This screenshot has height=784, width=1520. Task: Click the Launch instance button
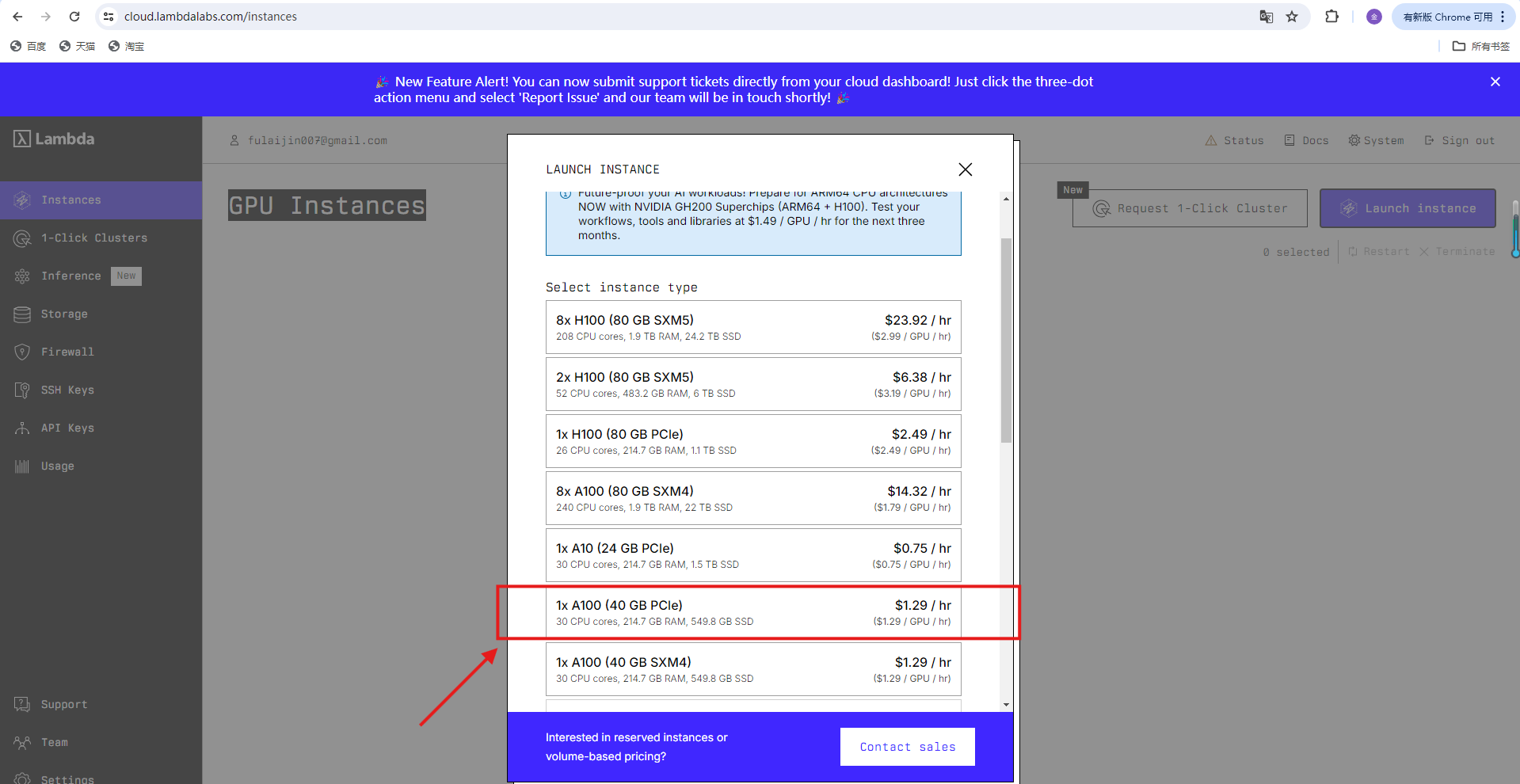tap(1408, 208)
